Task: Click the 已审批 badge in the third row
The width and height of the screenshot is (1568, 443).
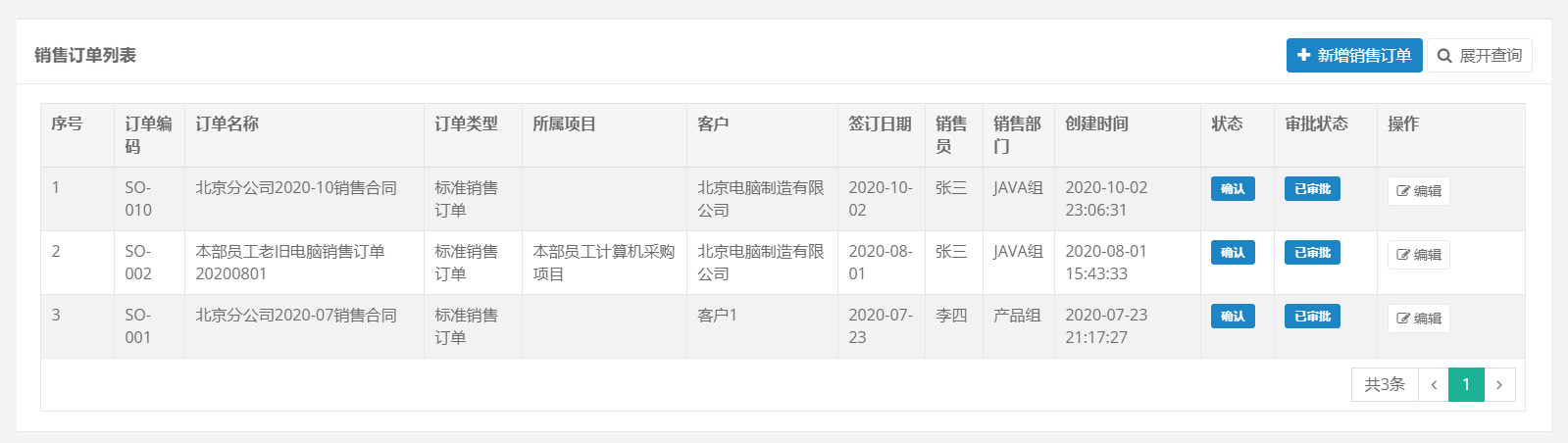Action: click(x=1312, y=317)
